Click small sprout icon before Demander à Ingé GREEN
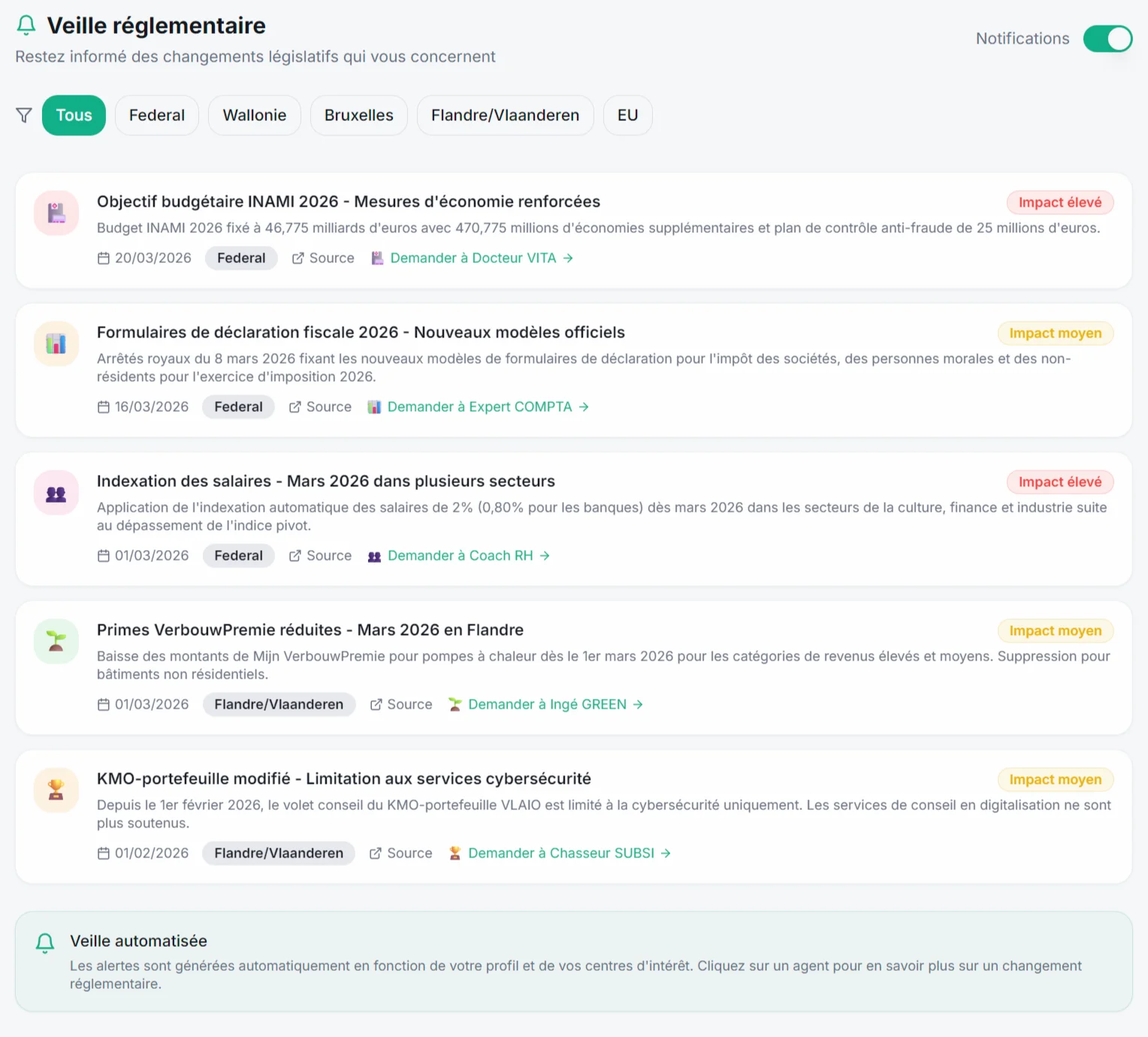 coord(455,704)
